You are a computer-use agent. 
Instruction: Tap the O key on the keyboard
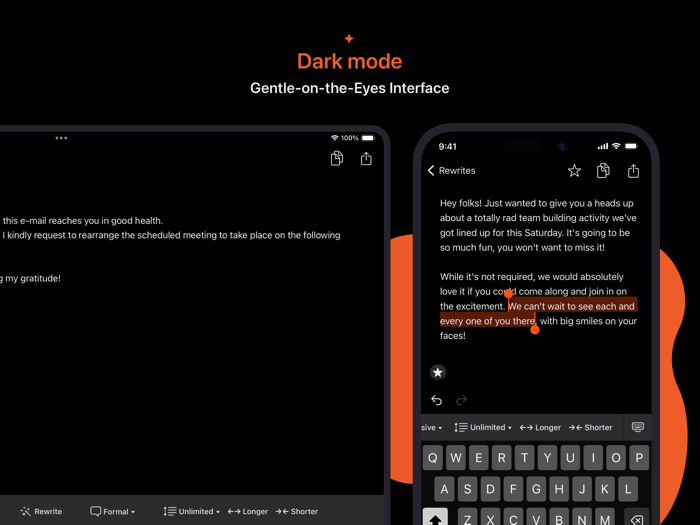pyautogui.click(x=616, y=458)
